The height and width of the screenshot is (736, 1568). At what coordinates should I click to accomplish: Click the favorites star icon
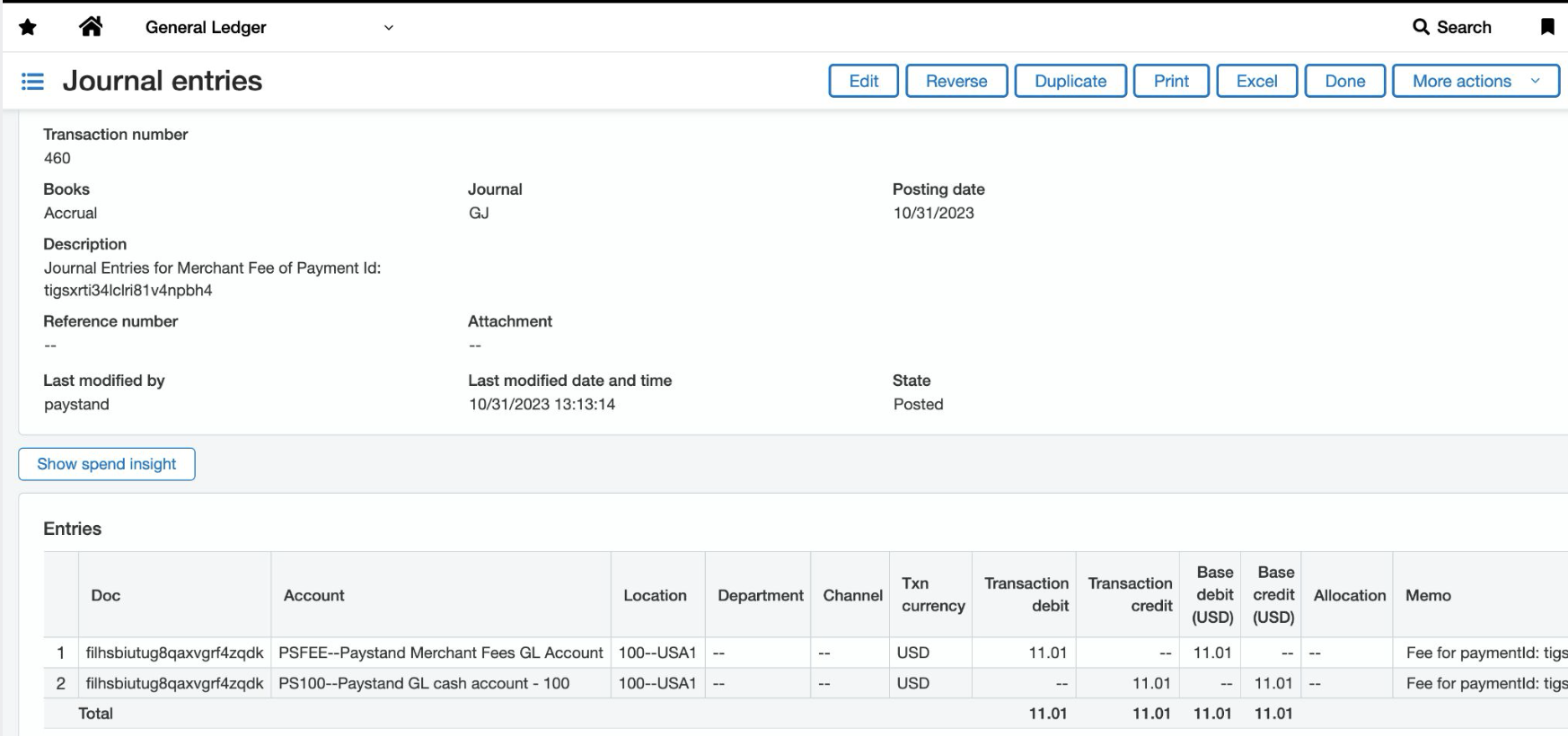28,28
